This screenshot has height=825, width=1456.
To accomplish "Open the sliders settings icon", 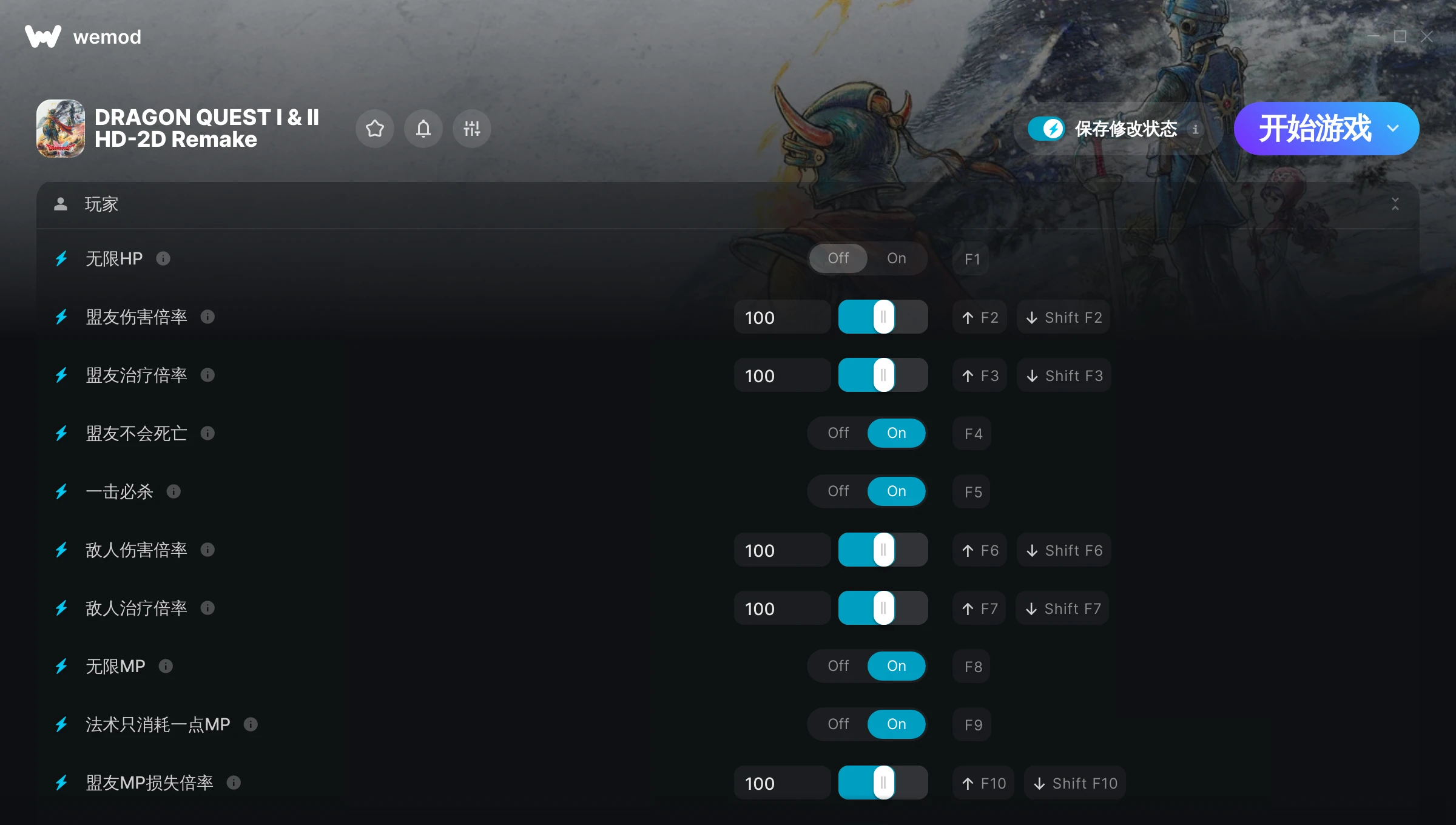I will 472,129.
